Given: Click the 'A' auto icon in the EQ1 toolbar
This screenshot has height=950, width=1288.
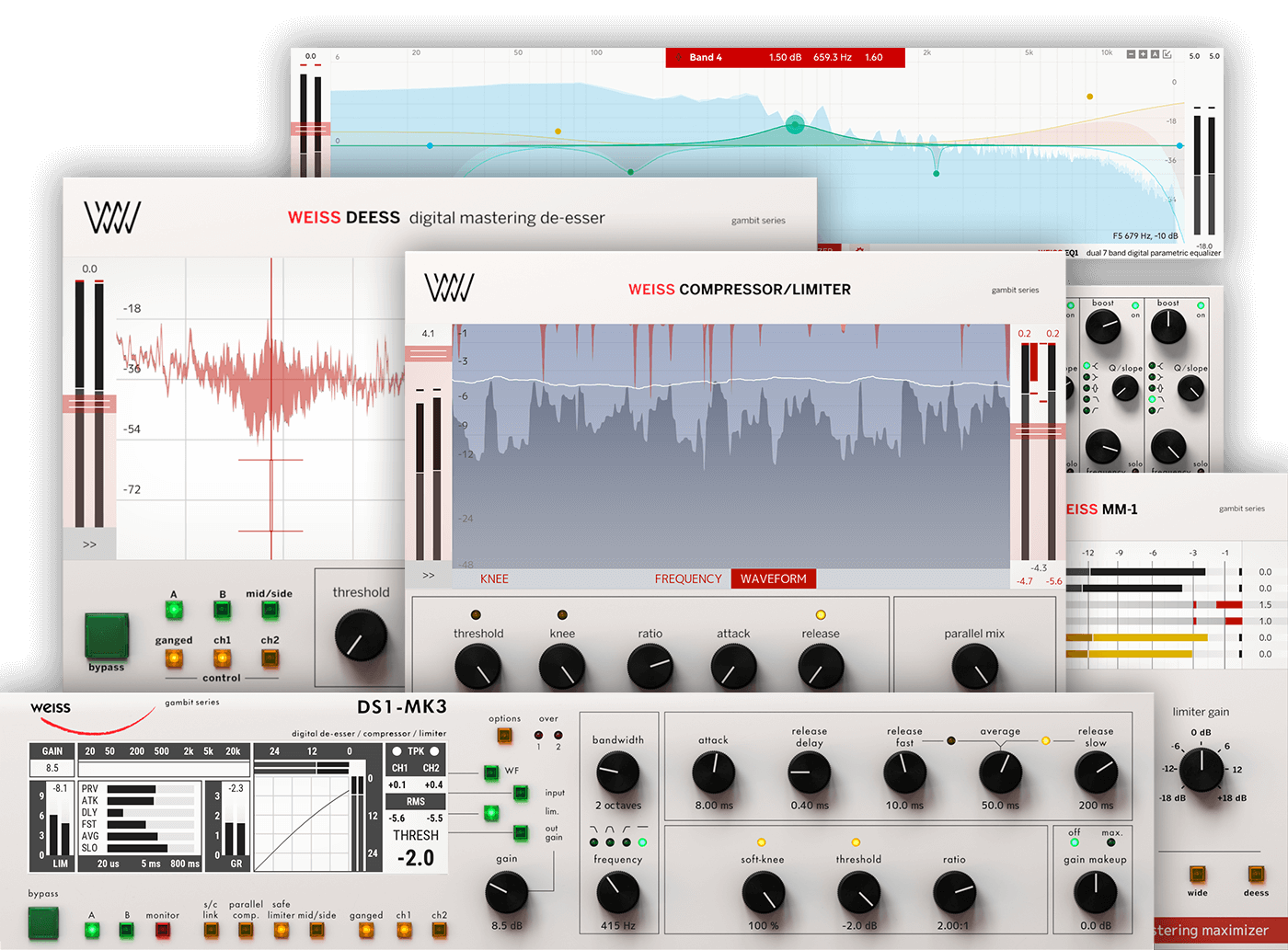Looking at the screenshot, I should point(1155,55).
